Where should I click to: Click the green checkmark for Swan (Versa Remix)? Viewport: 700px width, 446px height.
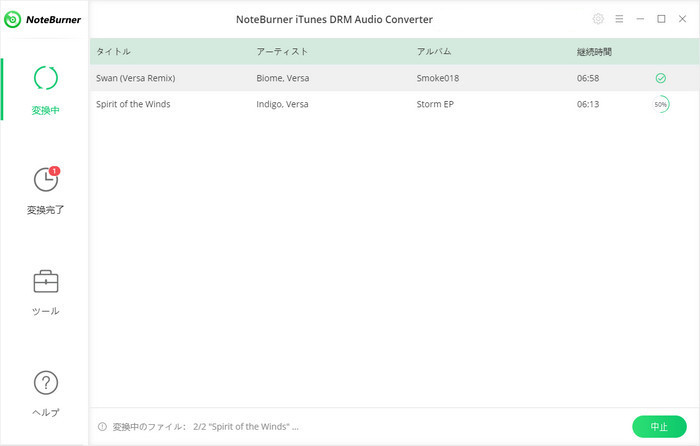pos(661,78)
